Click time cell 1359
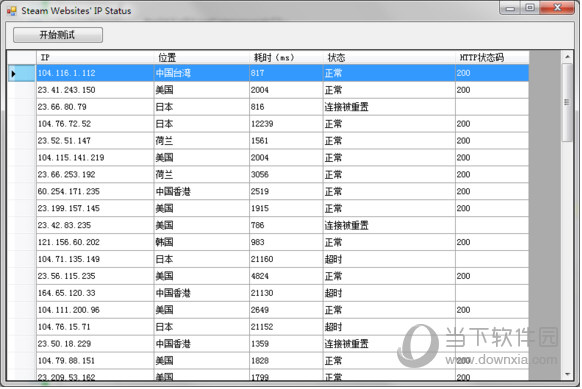The image size is (582, 389). point(286,344)
